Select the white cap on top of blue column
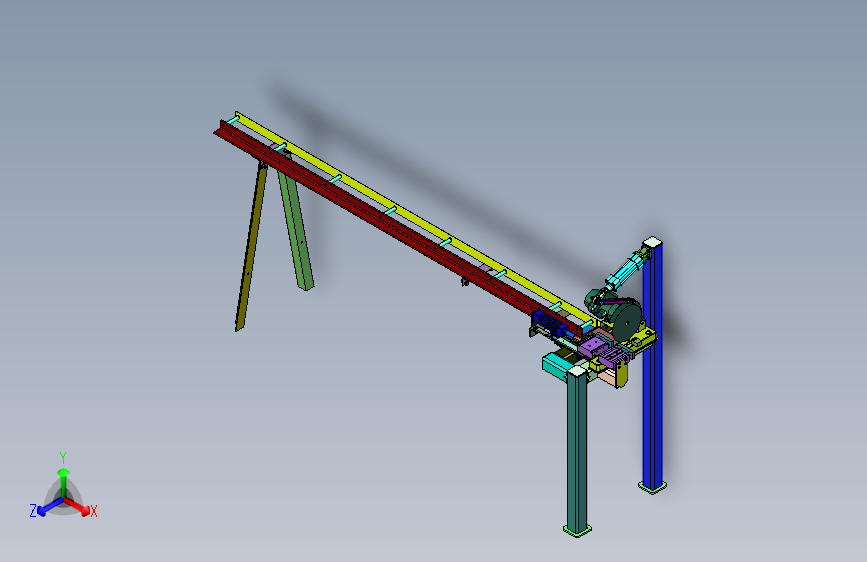 pos(653,242)
